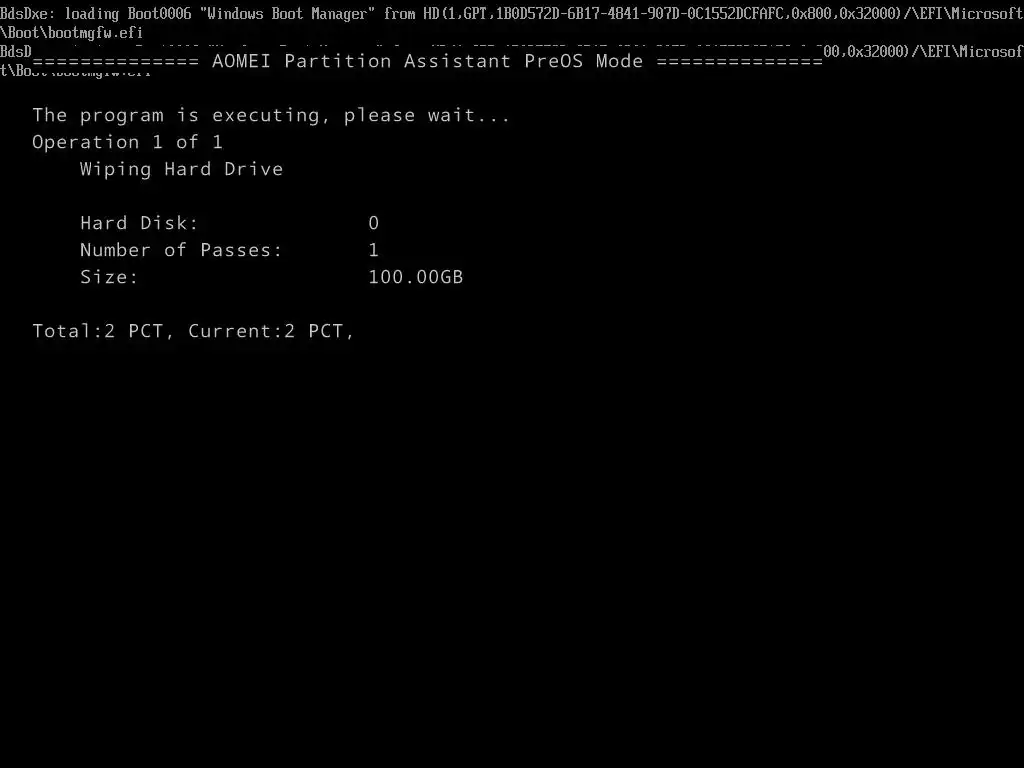Select the 'Operation 1 of 1' text
The height and width of the screenshot is (768, 1024).
[x=127, y=142]
